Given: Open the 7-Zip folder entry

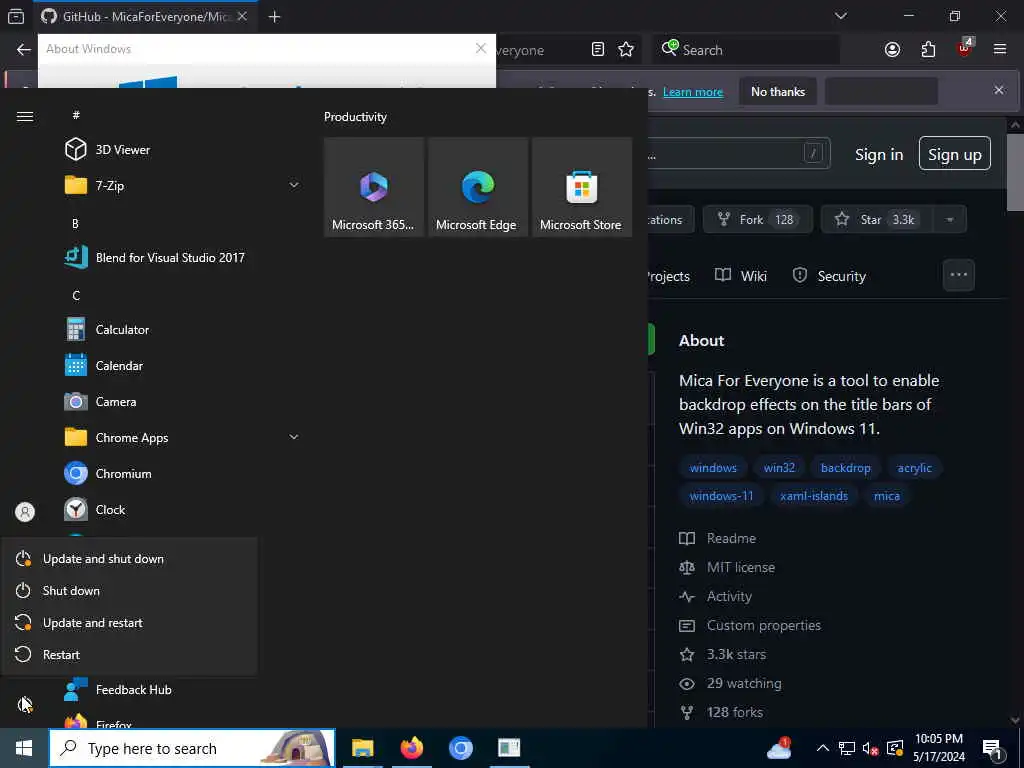Looking at the screenshot, I should tap(180, 185).
